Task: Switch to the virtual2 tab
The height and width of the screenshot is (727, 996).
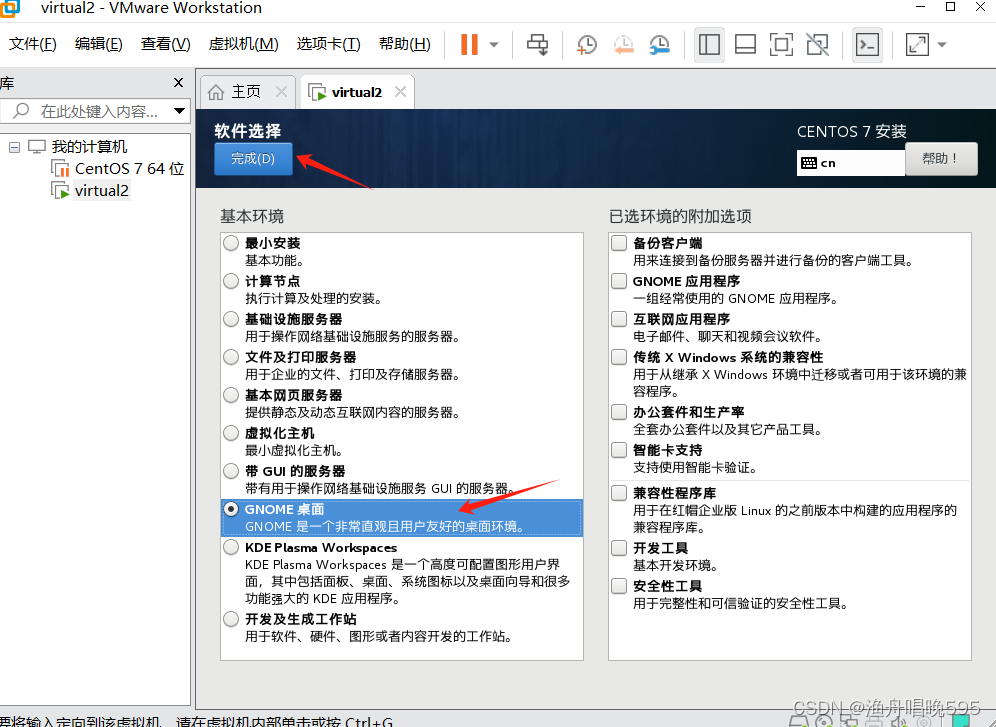Action: (x=356, y=92)
